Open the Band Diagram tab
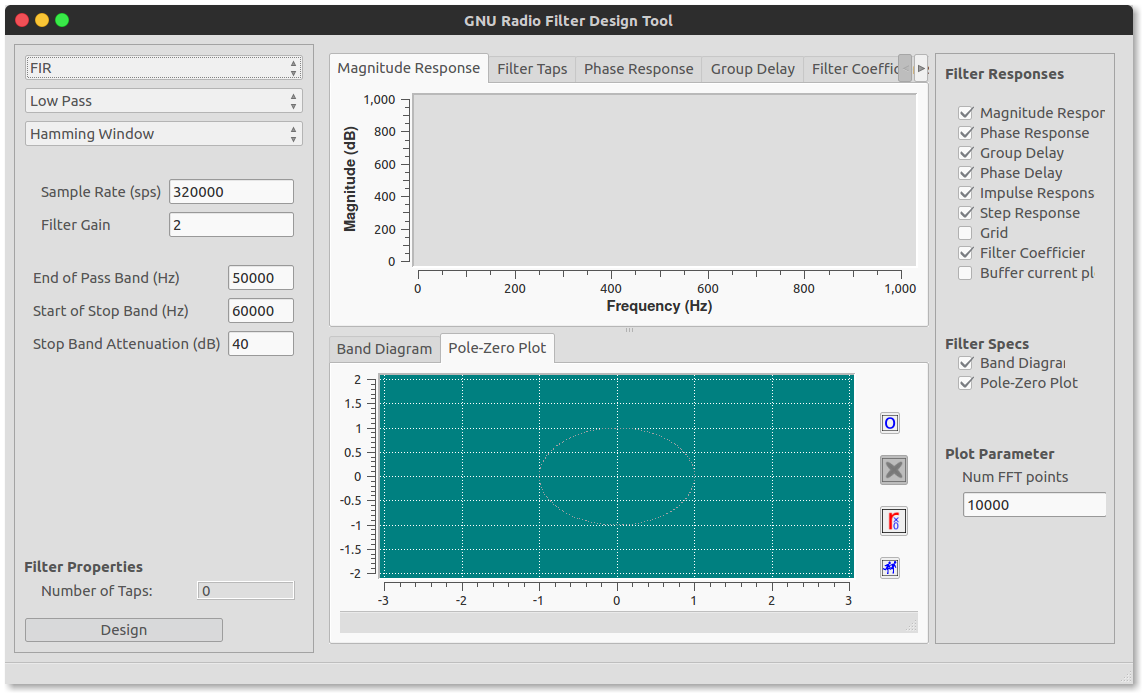1142x693 pixels. click(385, 349)
